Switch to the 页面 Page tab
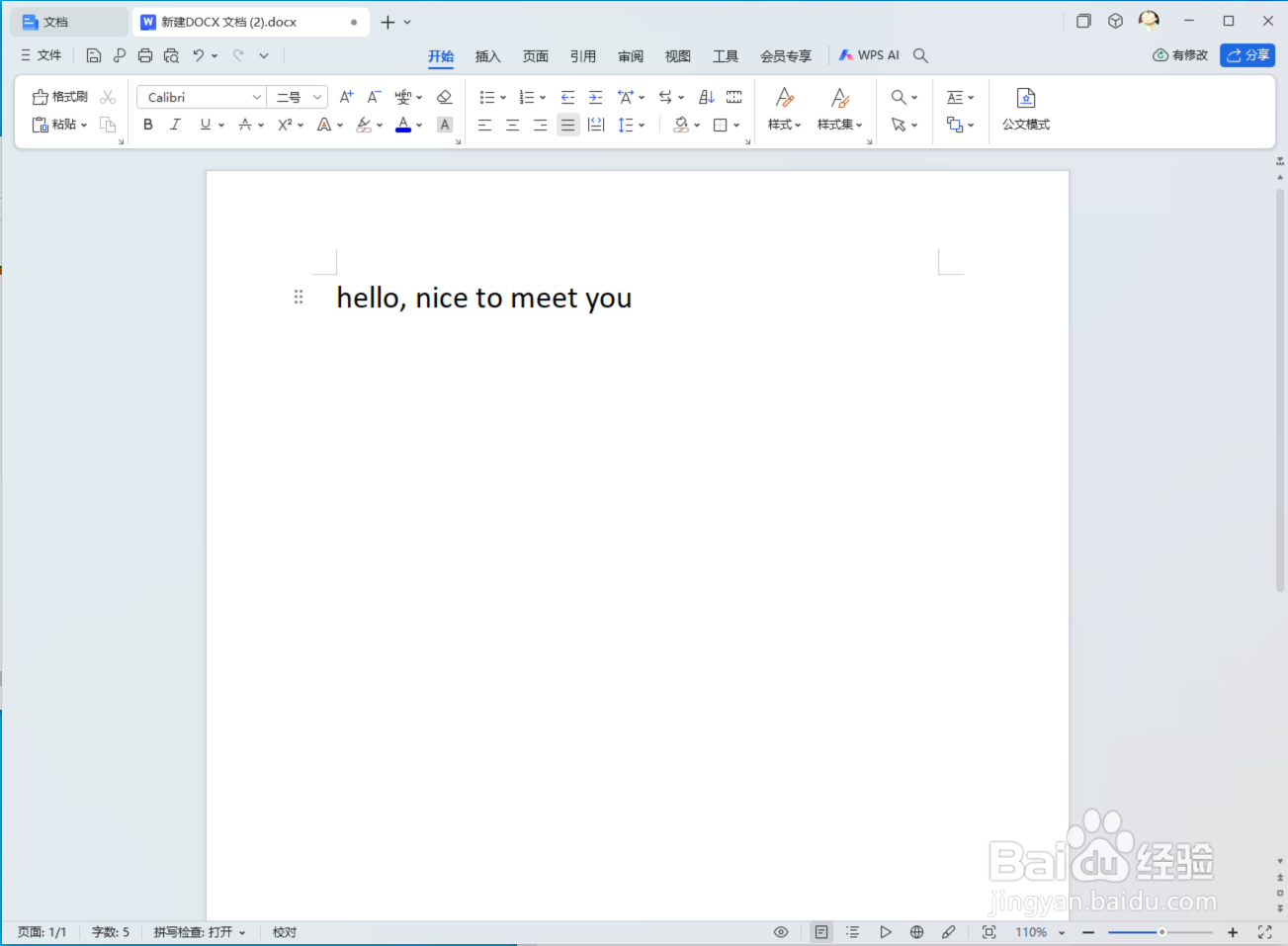Image resolution: width=1288 pixels, height=946 pixels. (536, 56)
